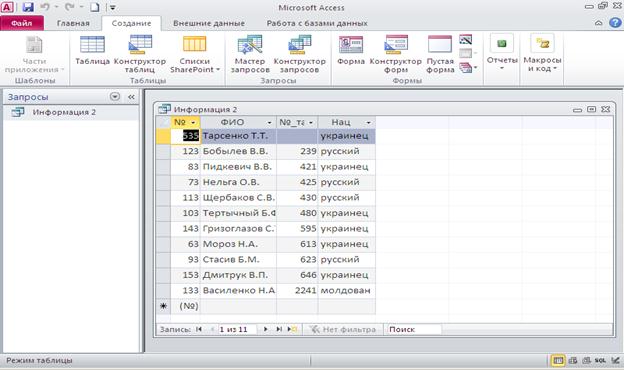Click the select-all corner of the datasheet
The image size is (624, 370).
[163, 123]
